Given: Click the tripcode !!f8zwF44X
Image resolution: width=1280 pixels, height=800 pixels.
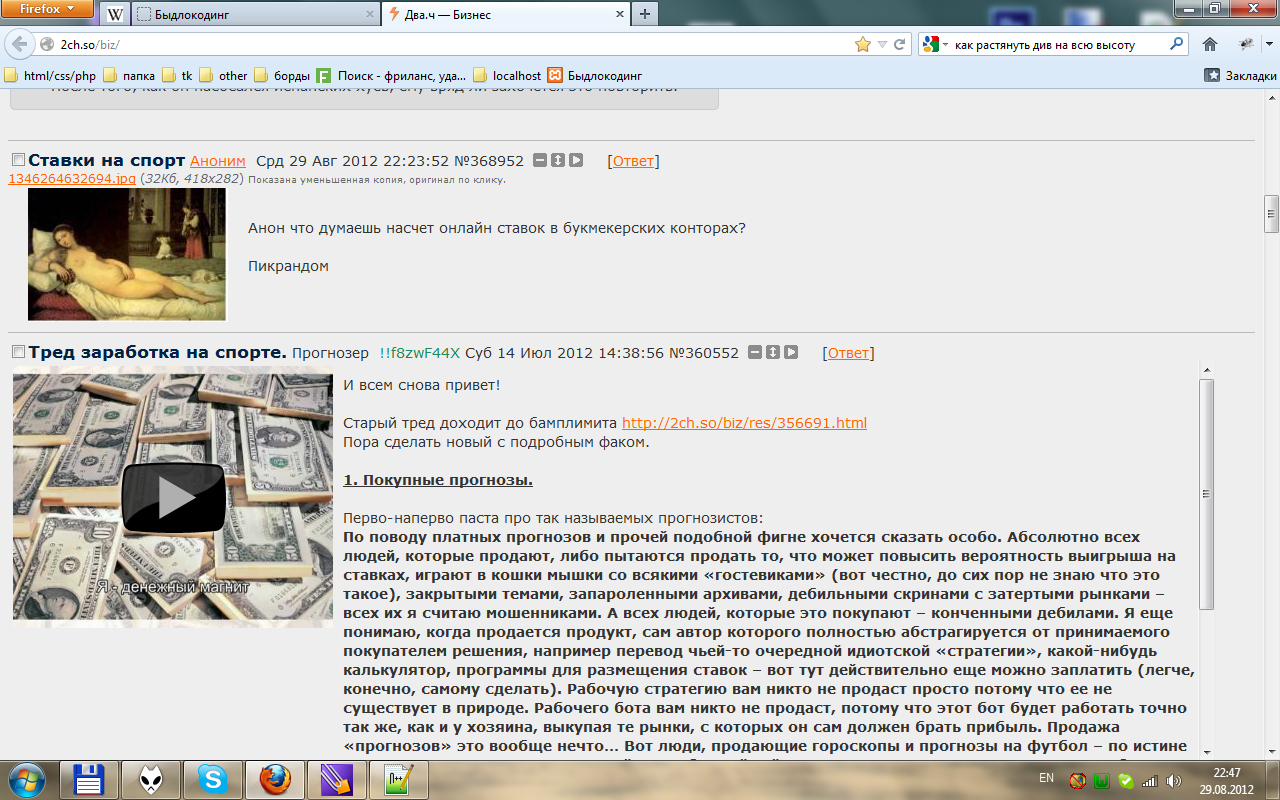Looking at the screenshot, I should pos(420,353).
